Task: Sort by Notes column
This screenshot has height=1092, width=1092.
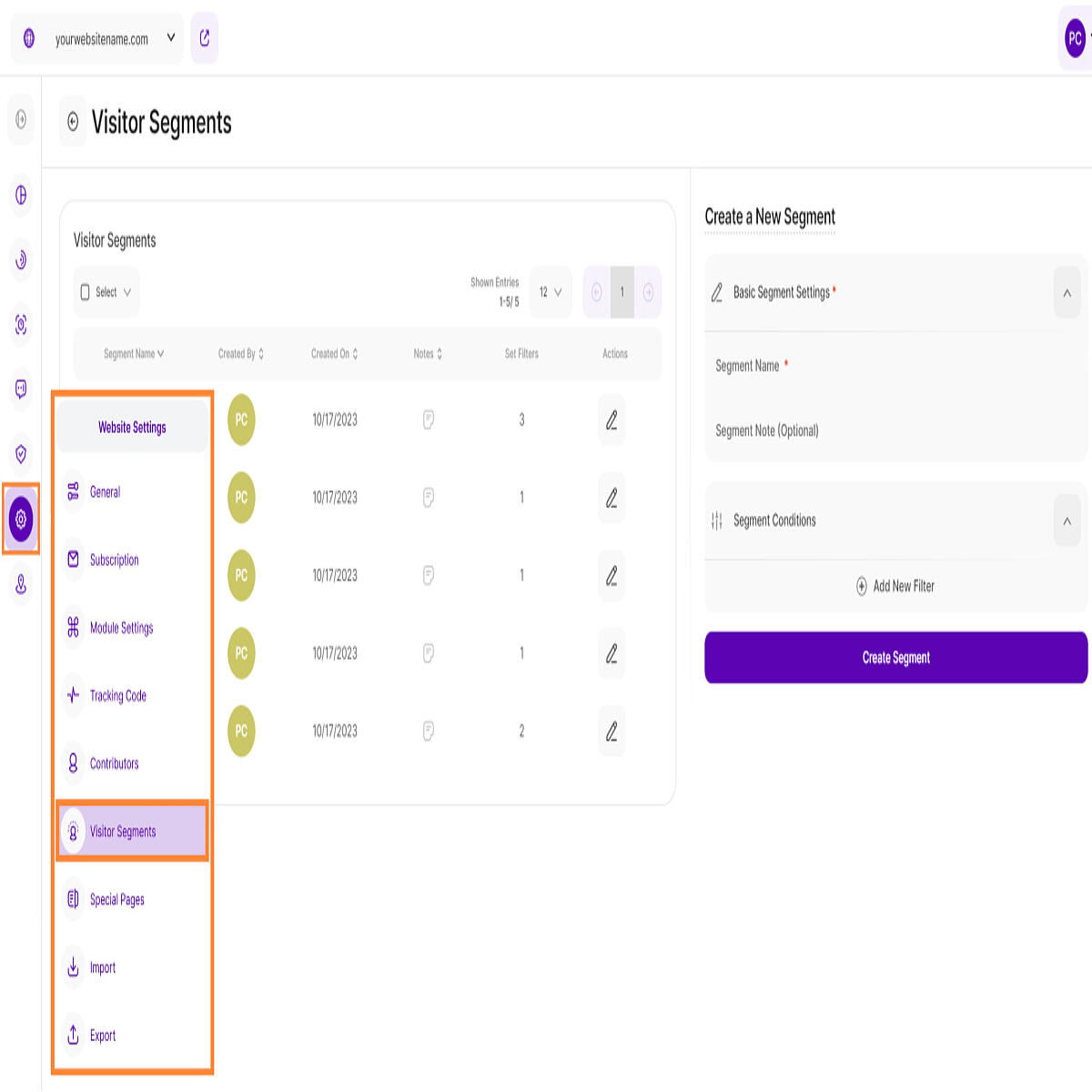Action: (428, 354)
